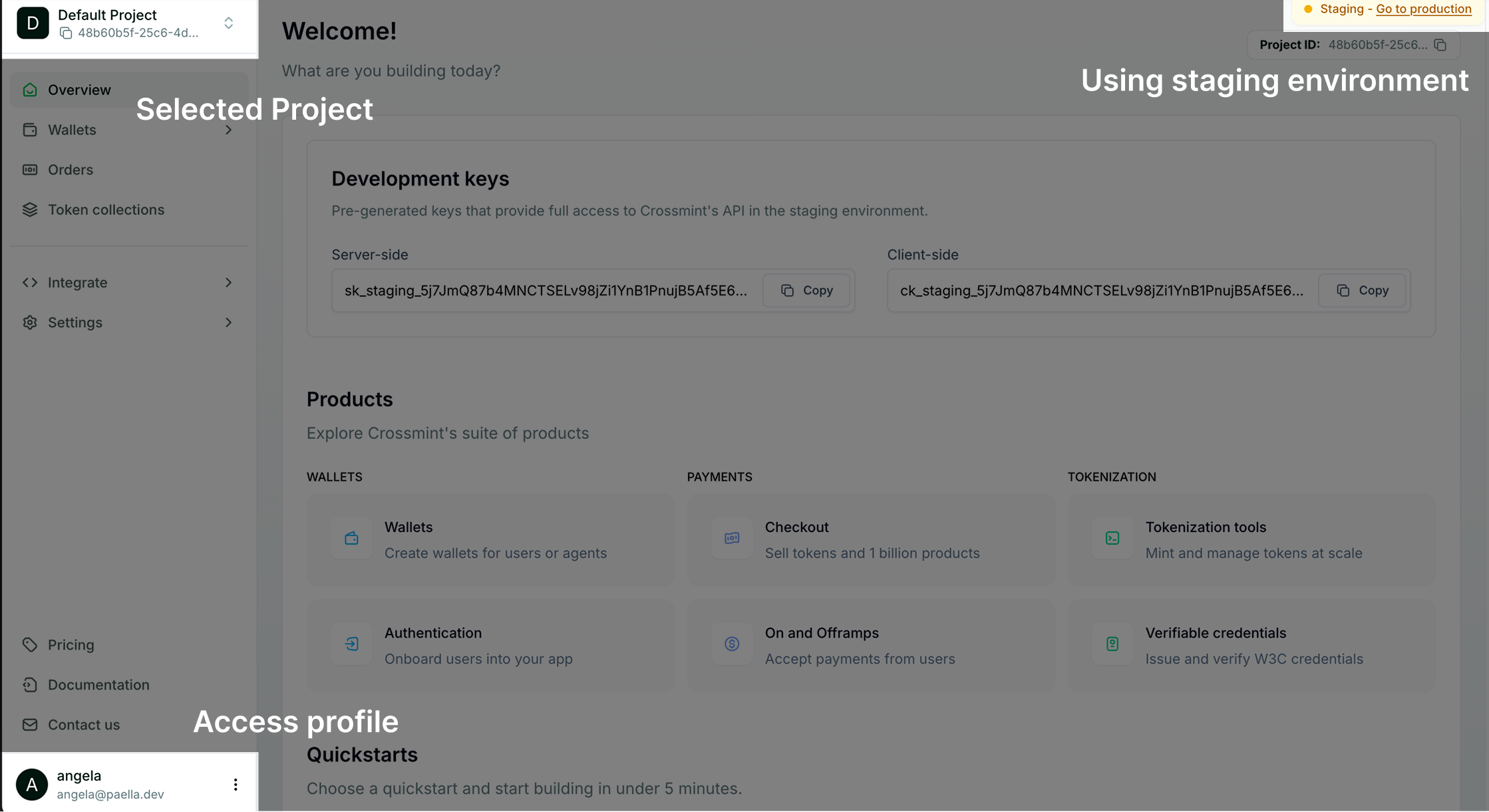Open the Wallets product card
The height and width of the screenshot is (812, 1489).
(490, 539)
